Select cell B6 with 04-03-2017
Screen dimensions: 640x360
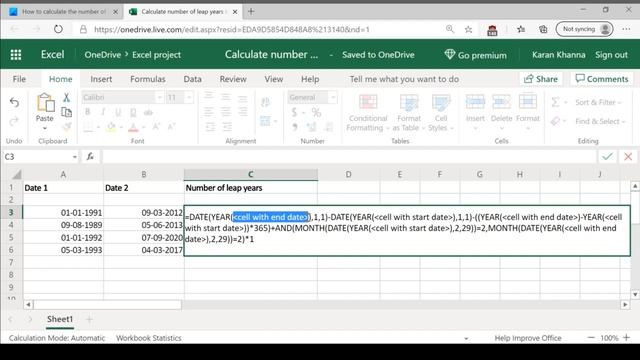click(x=144, y=250)
